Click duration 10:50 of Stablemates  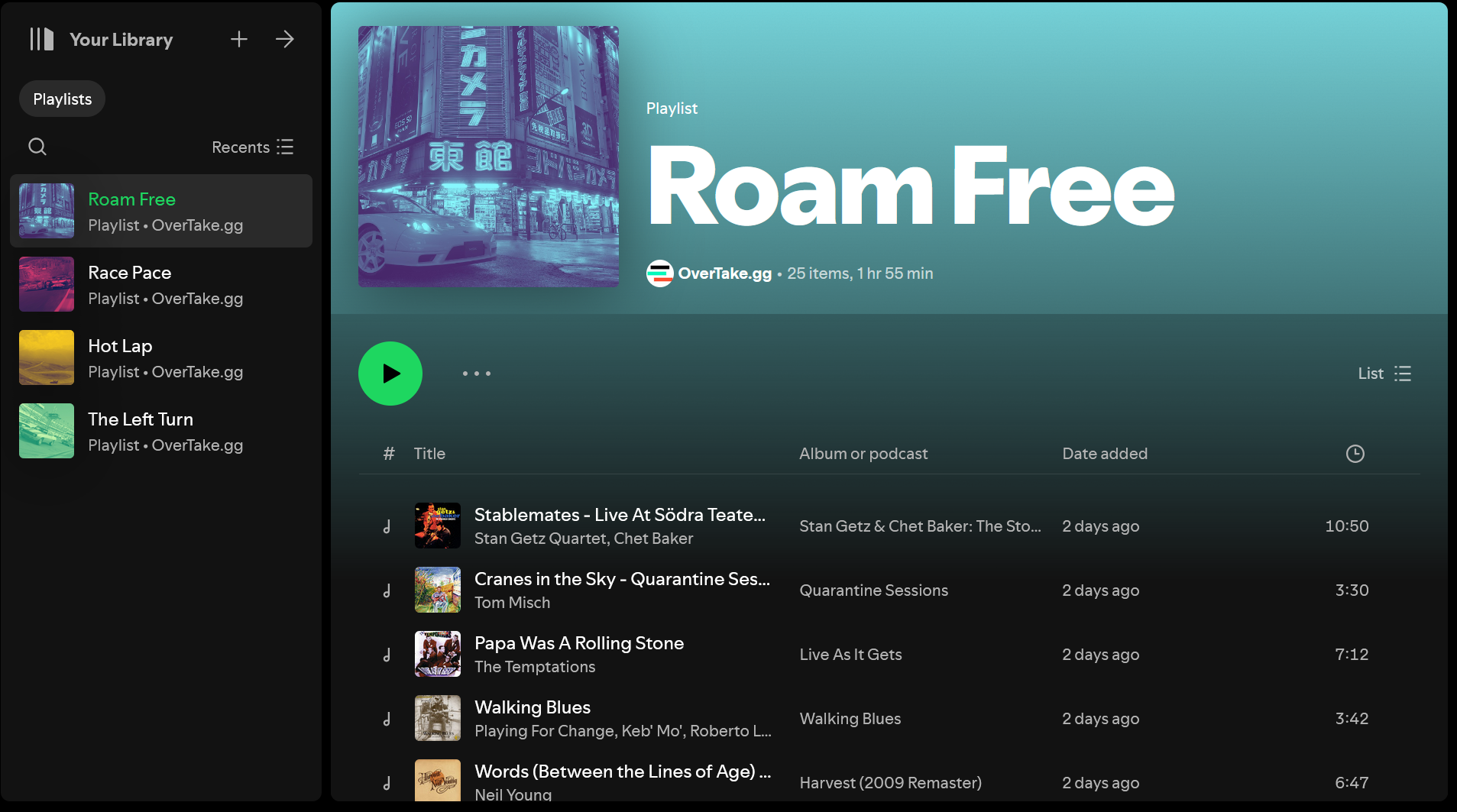(1346, 526)
